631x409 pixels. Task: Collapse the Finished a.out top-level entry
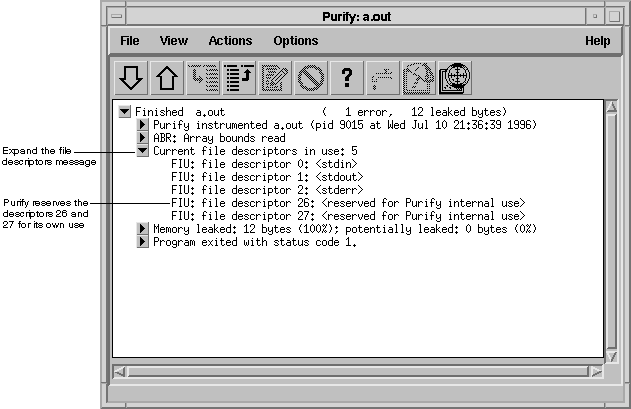(125, 112)
